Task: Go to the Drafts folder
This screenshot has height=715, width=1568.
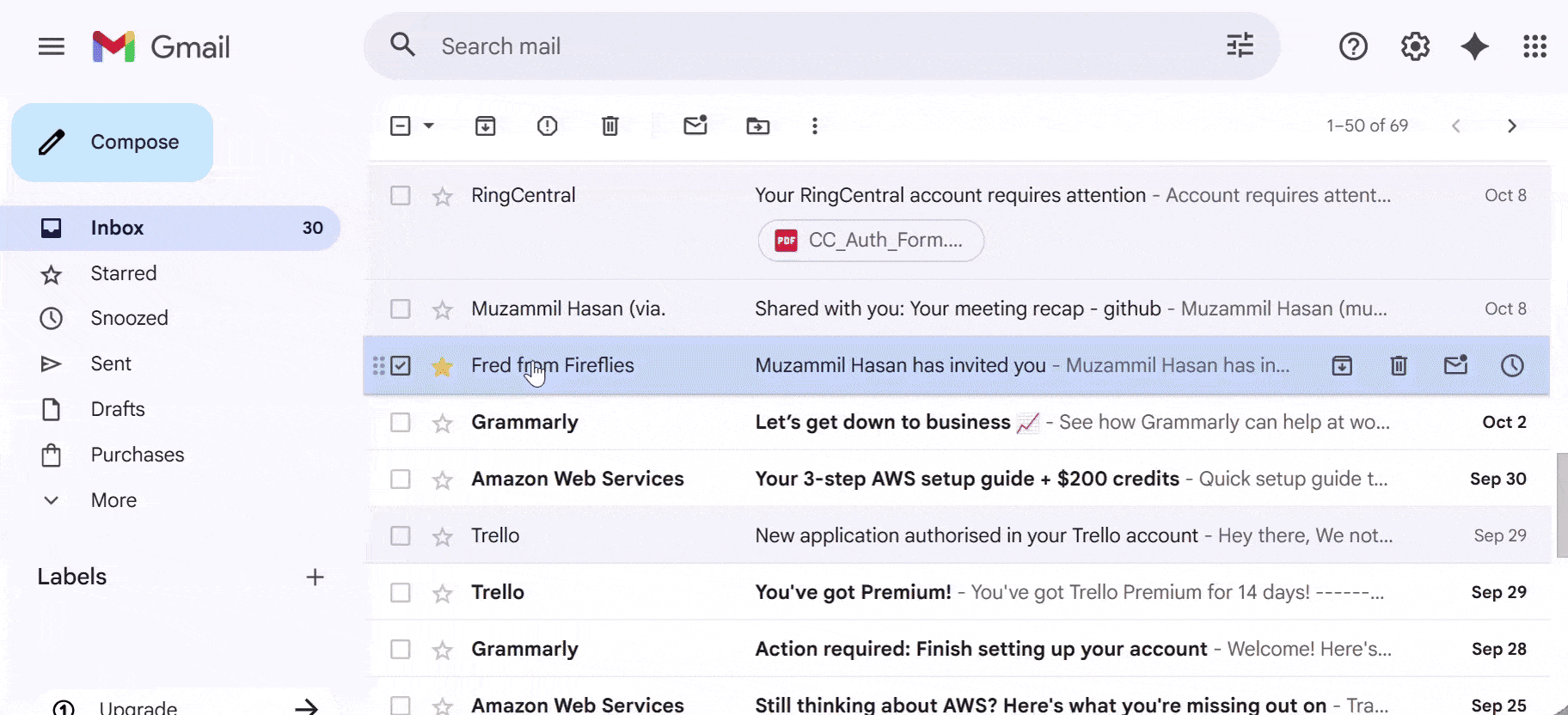Action: tap(118, 409)
